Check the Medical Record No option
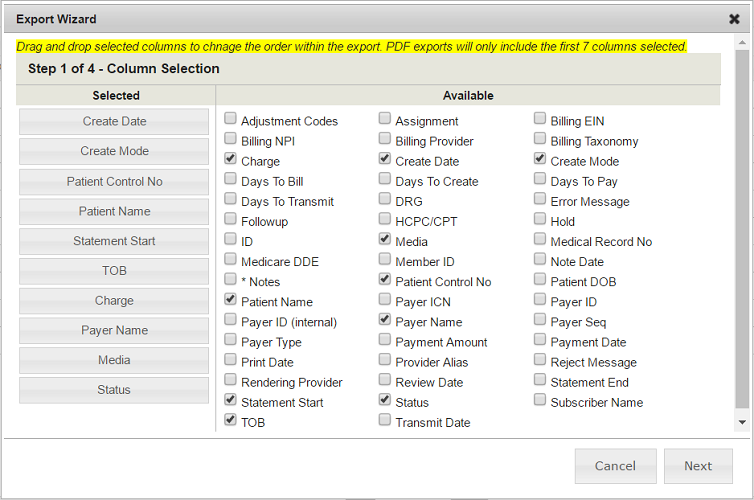This screenshot has height=500, width=754. click(540, 240)
